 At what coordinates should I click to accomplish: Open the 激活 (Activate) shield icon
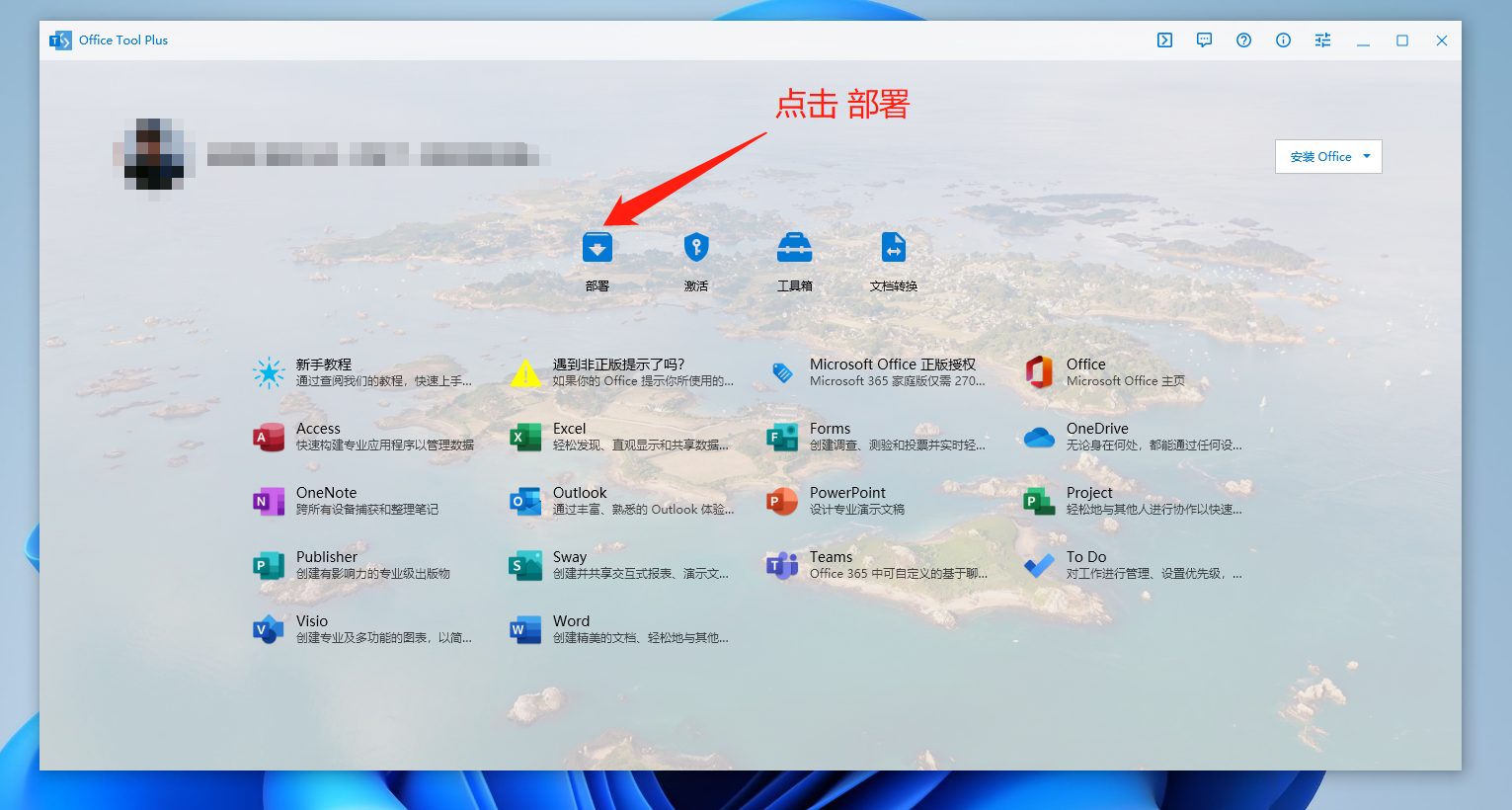696,247
